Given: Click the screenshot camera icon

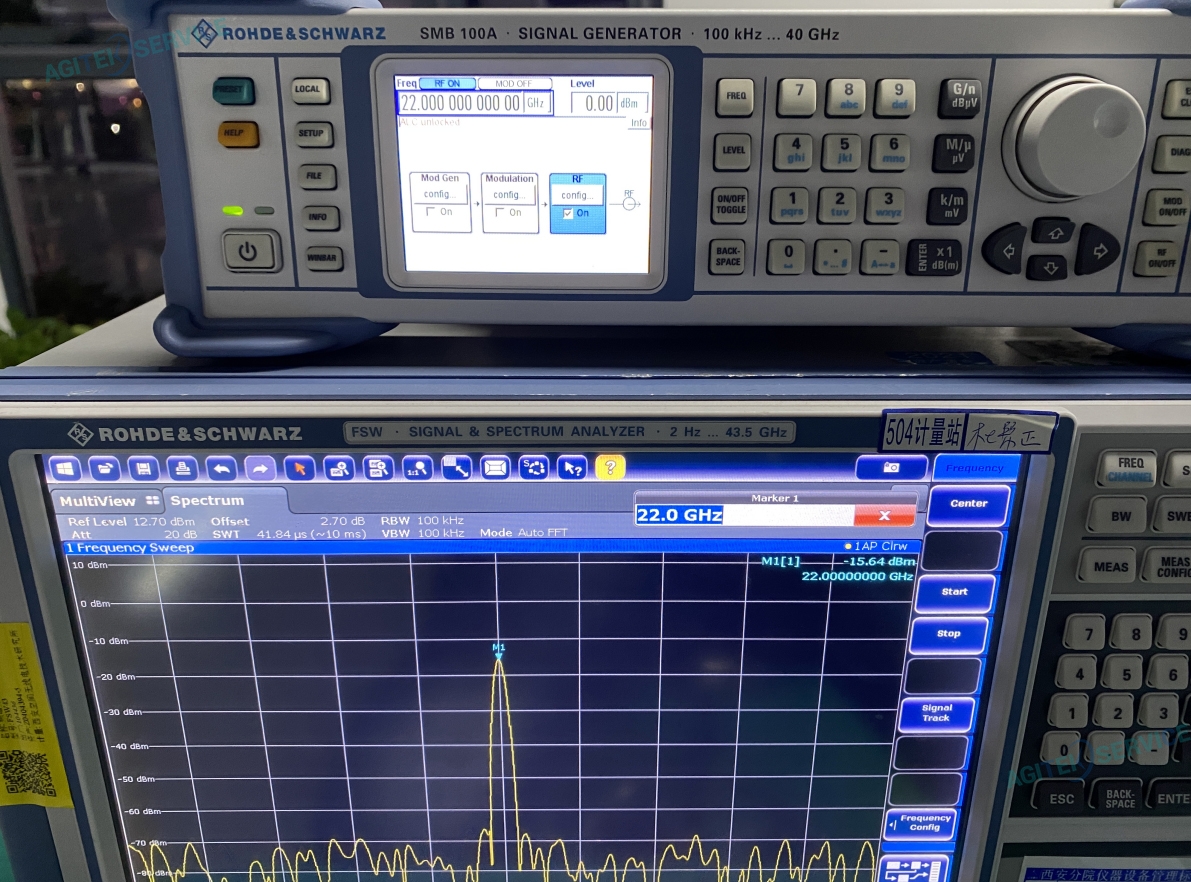Looking at the screenshot, I should (x=890, y=467).
